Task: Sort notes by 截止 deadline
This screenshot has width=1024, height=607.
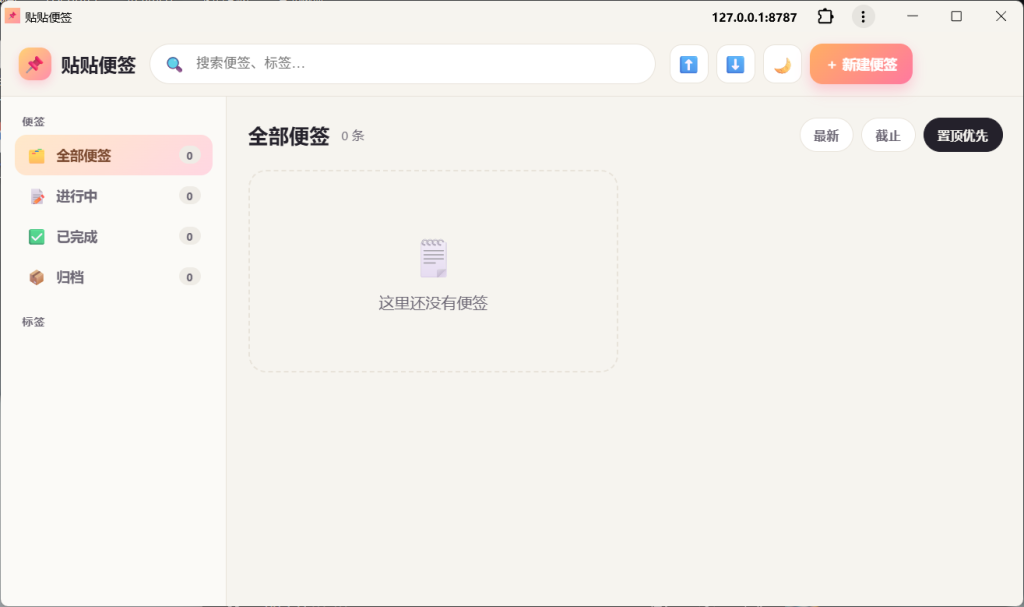Action: 888,135
